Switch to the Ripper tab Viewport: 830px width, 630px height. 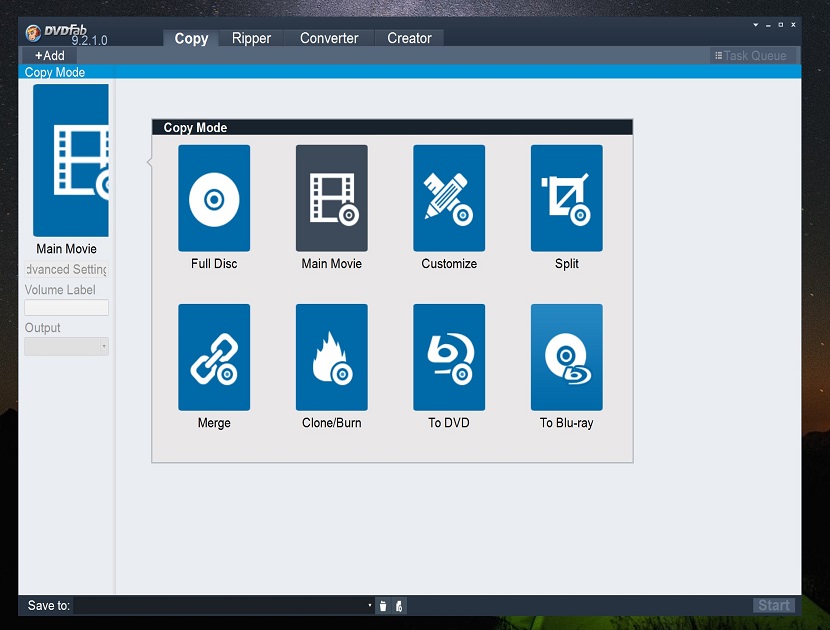(x=253, y=38)
